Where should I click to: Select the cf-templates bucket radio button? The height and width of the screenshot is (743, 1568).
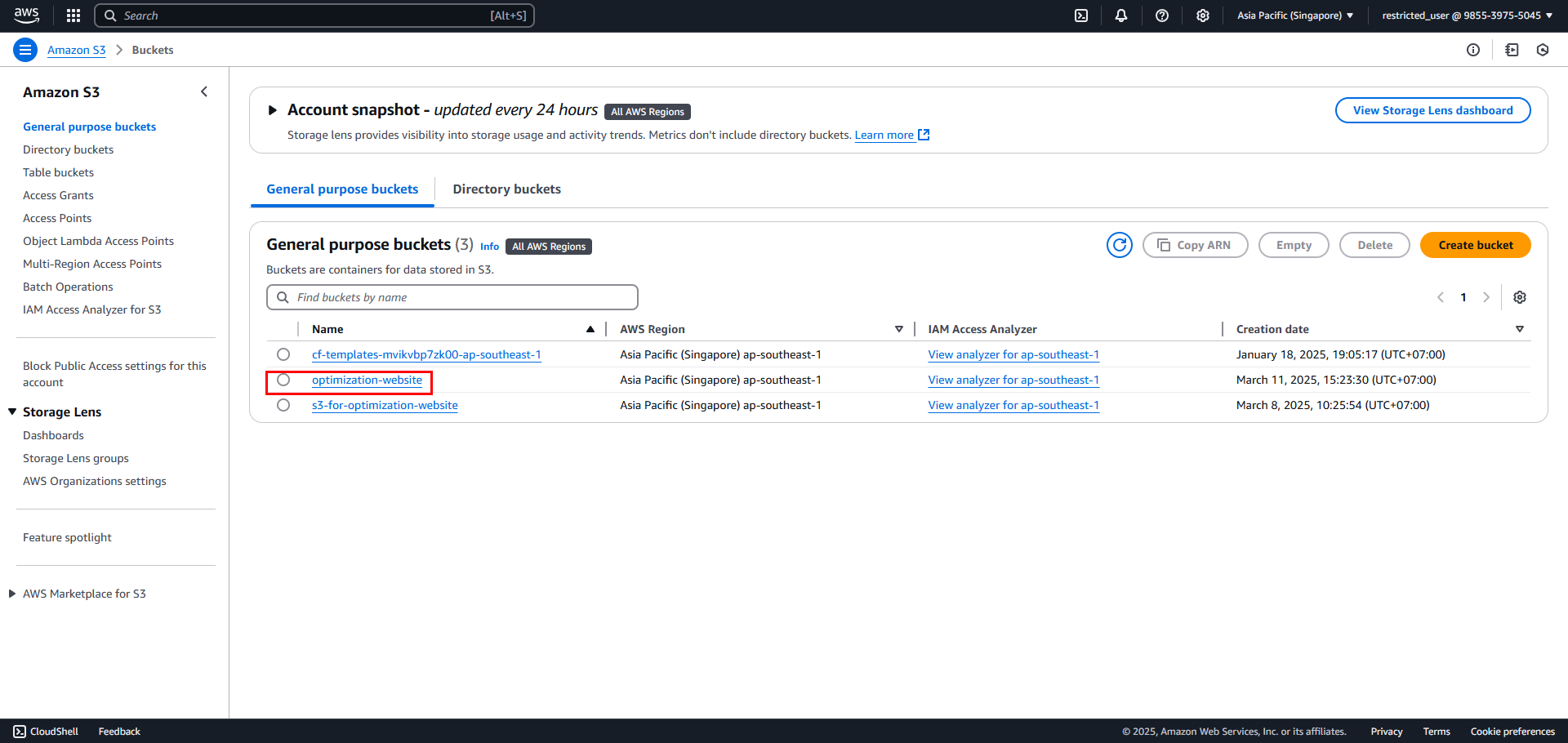[283, 354]
